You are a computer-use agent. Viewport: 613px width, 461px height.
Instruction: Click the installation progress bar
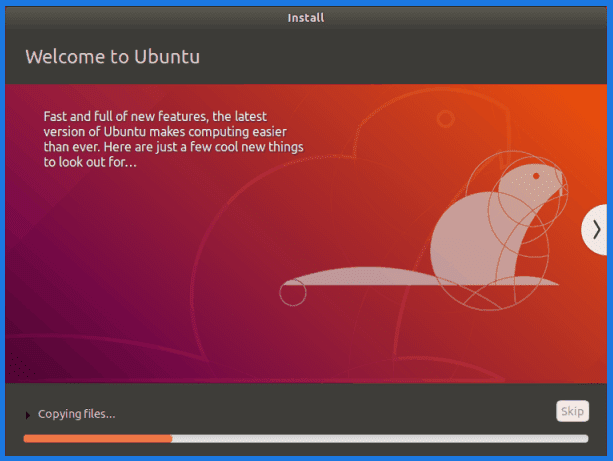pyautogui.click(x=306, y=439)
